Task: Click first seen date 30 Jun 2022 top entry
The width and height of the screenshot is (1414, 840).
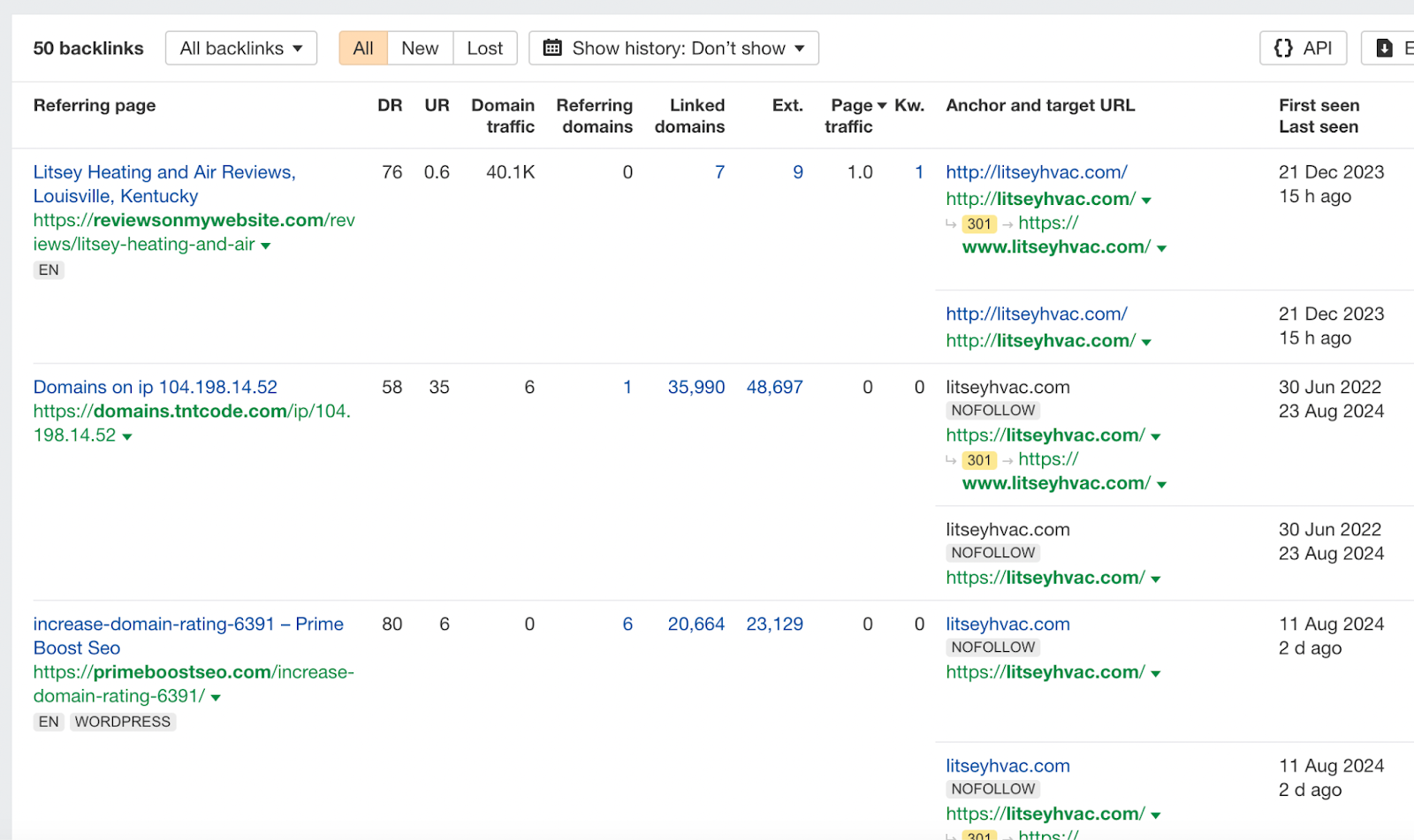Action: pyautogui.click(x=1330, y=387)
